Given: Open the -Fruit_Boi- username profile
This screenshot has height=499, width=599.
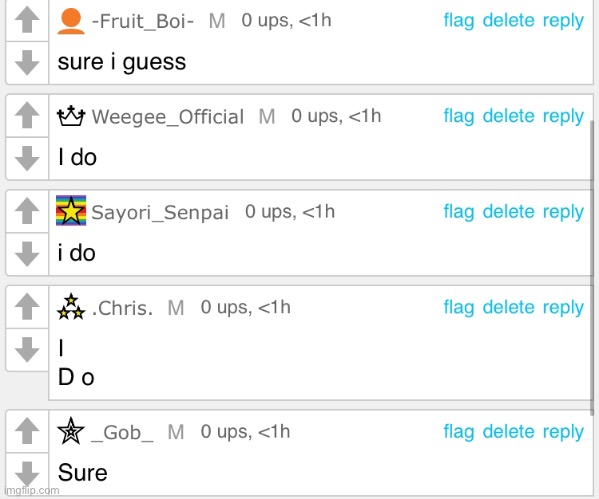Looking at the screenshot, I should [143, 21].
